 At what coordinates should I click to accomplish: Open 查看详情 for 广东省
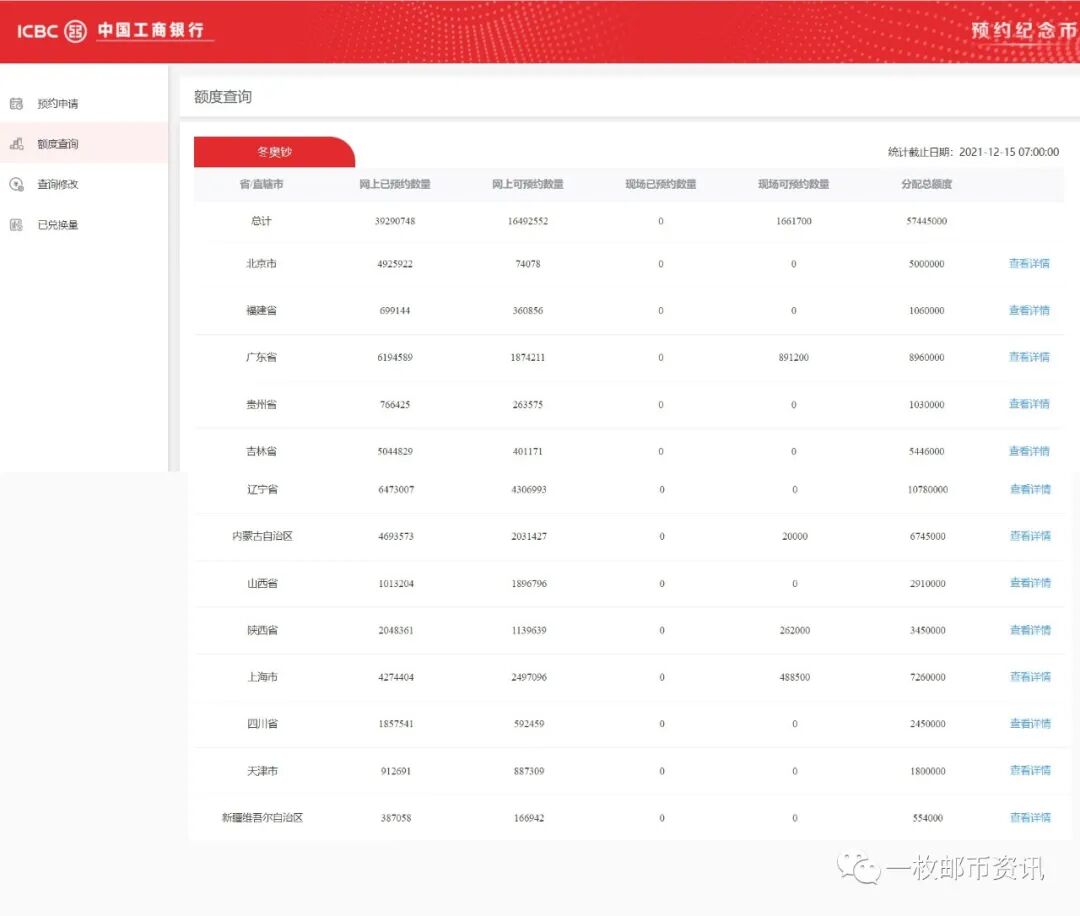pyautogui.click(x=1029, y=357)
